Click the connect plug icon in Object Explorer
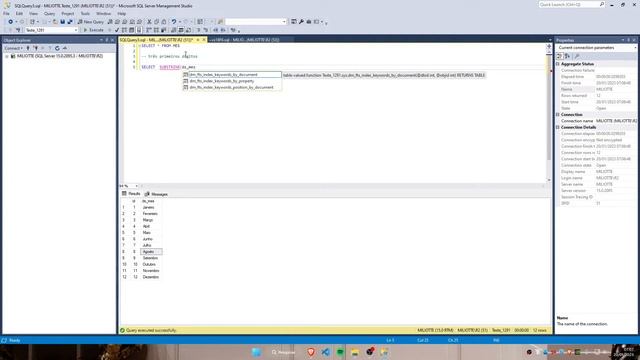This screenshot has width=640, height=360. (x=28, y=48)
